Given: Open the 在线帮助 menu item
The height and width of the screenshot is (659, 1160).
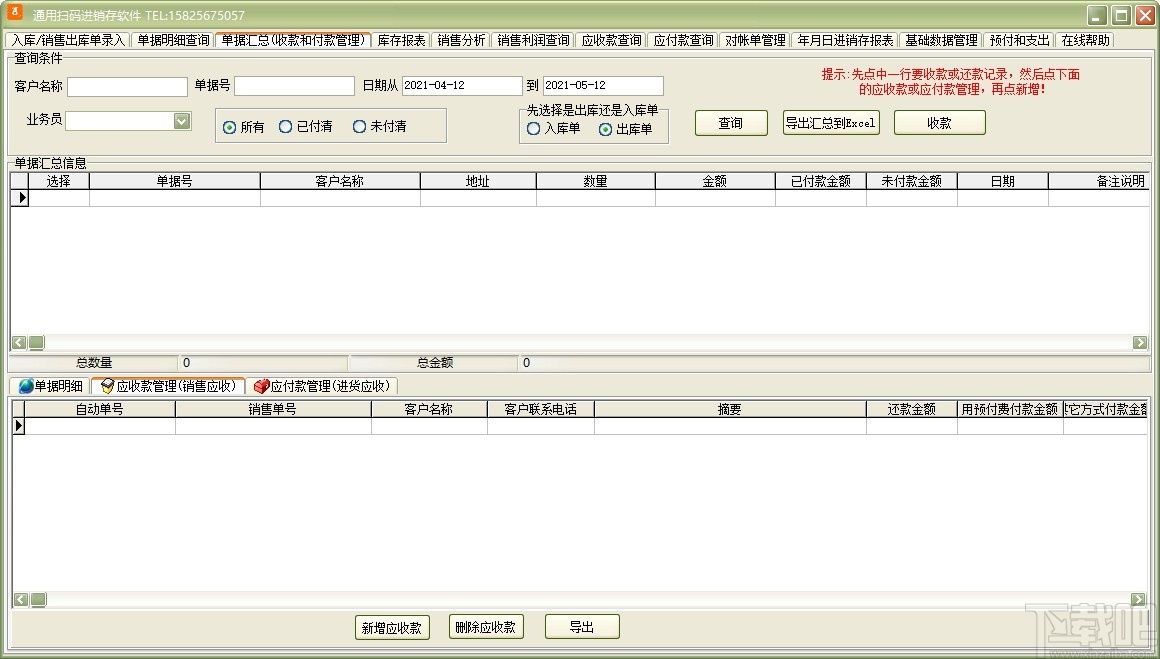Looking at the screenshot, I should click(x=1086, y=40).
